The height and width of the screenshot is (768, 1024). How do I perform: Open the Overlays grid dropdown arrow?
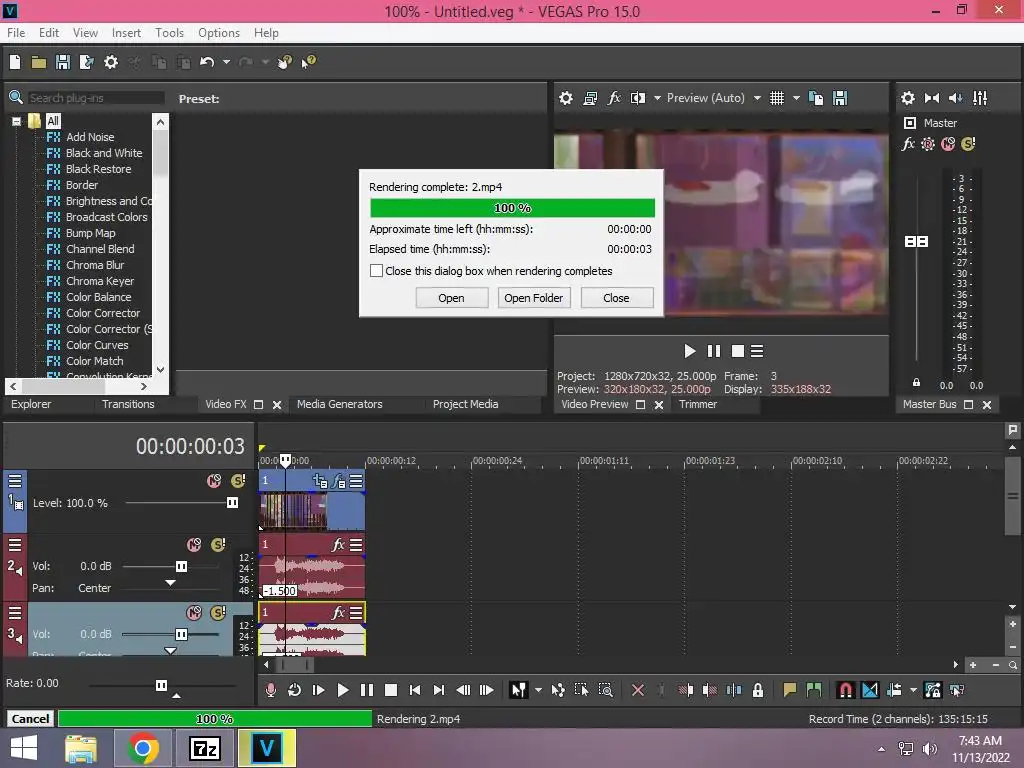coord(796,98)
